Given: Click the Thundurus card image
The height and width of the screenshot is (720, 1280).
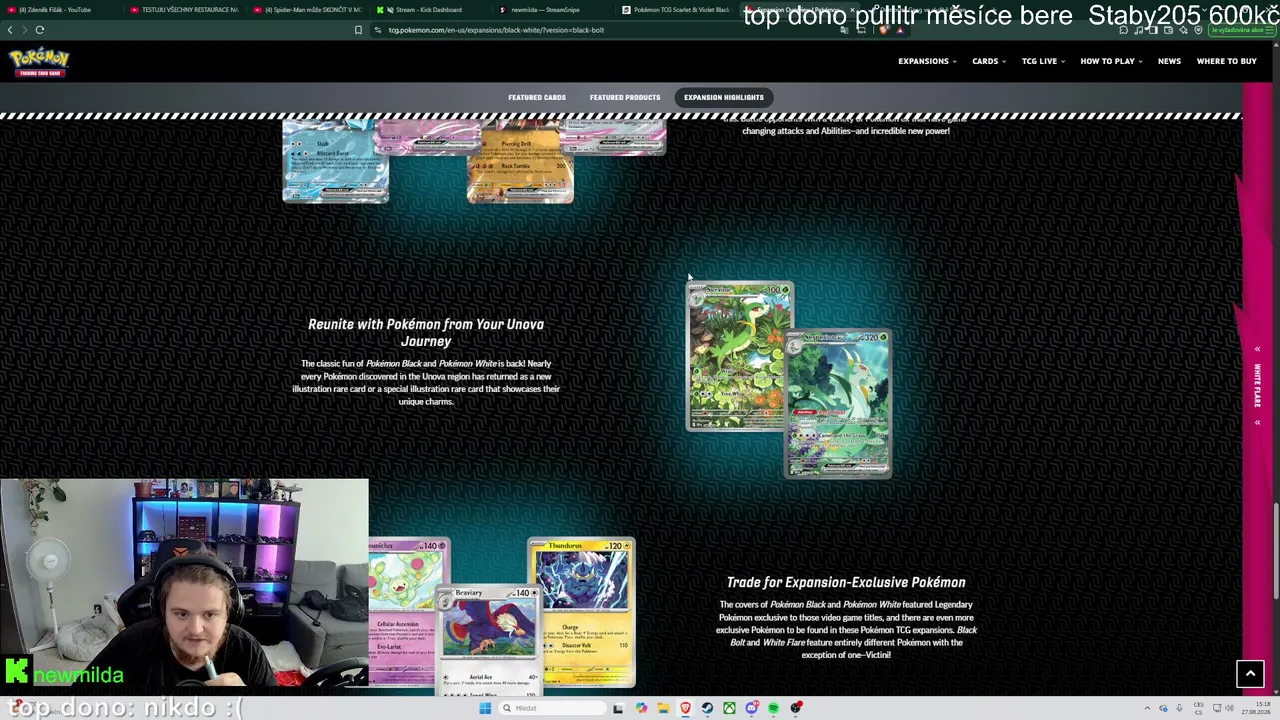Looking at the screenshot, I should 581,612.
